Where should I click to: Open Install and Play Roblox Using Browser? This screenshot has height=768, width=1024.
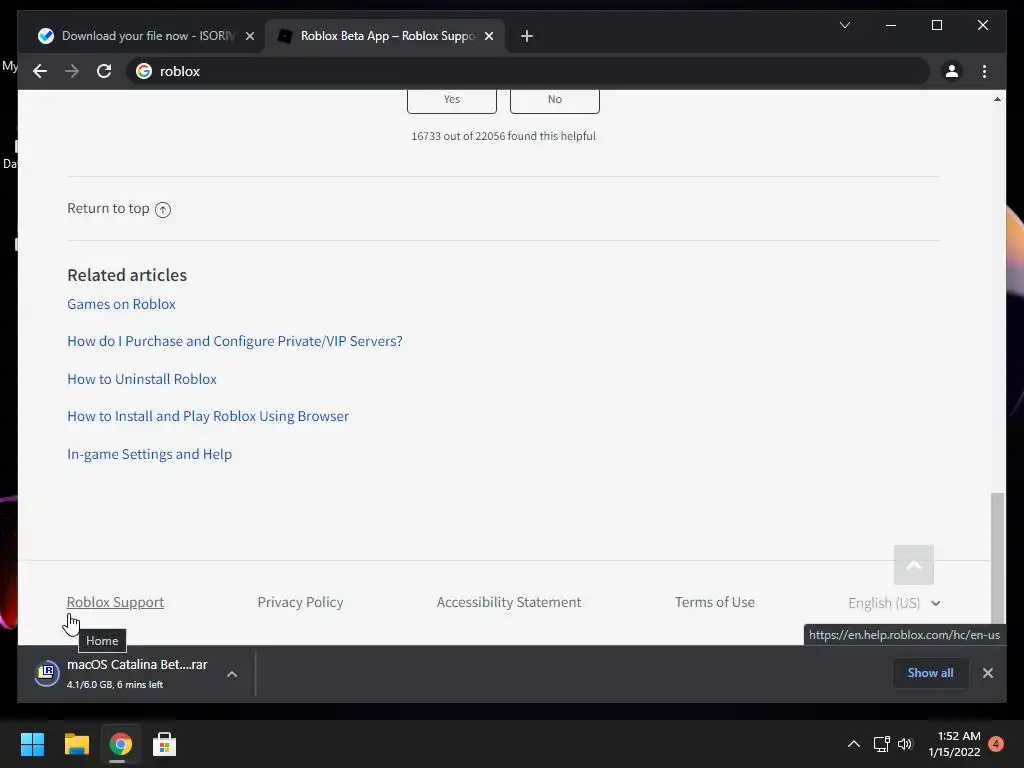click(x=208, y=417)
